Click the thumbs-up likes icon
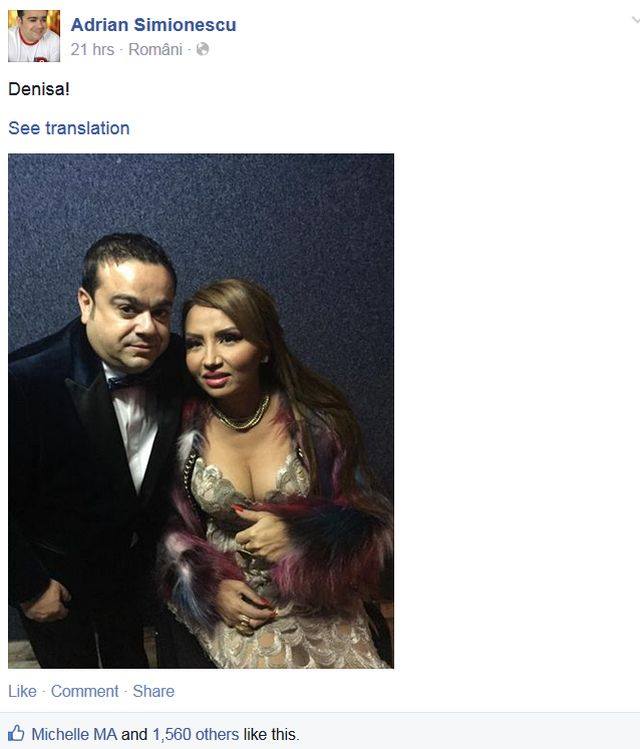This screenshot has width=640, height=749. (x=16, y=733)
